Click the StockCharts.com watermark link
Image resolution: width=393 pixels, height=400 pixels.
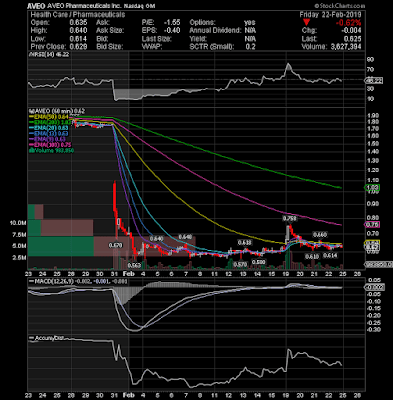pos(339,6)
